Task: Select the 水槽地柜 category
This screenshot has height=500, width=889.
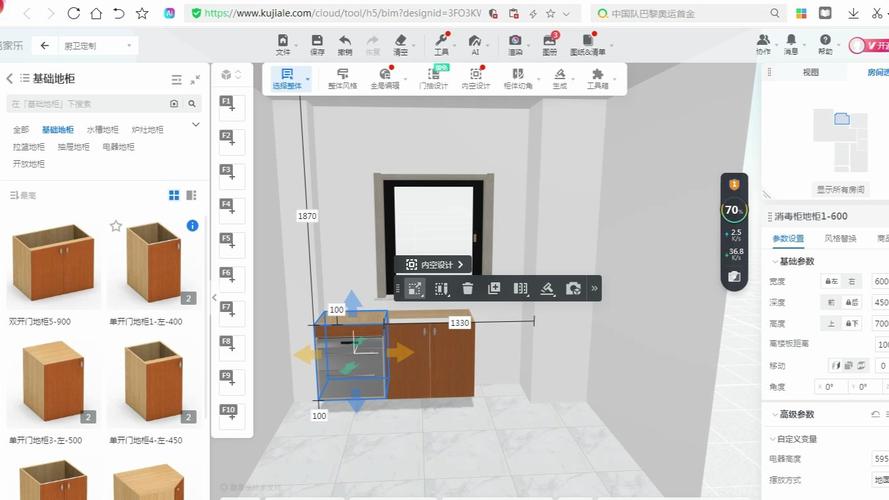Action: 102,129
